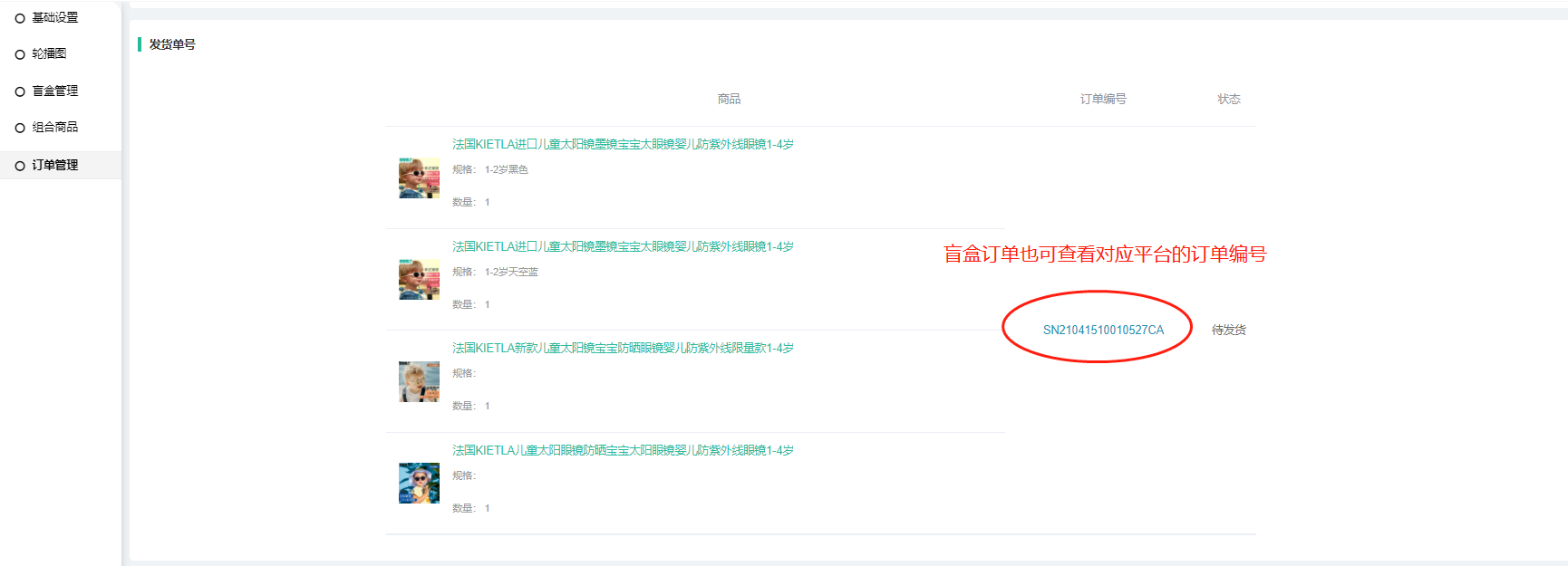Click the circle icon beside 订单管理

20,166
